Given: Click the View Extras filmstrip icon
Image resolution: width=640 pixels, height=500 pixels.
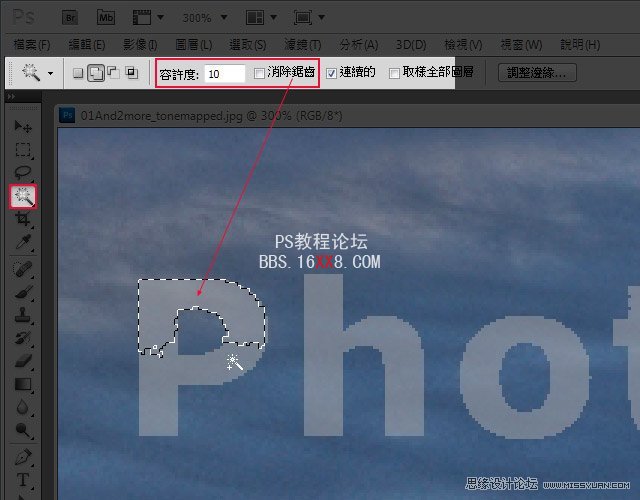Looking at the screenshot, I should (x=142, y=18).
